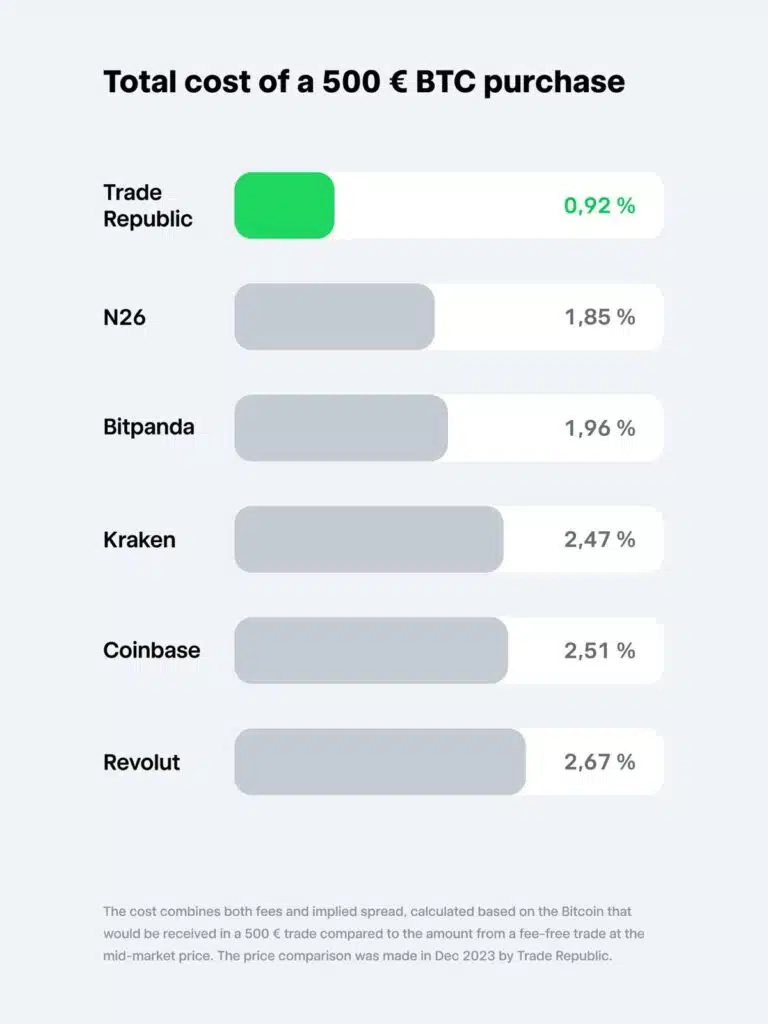
Task: Click the 1,96 % value
Action: (x=599, y=428)
